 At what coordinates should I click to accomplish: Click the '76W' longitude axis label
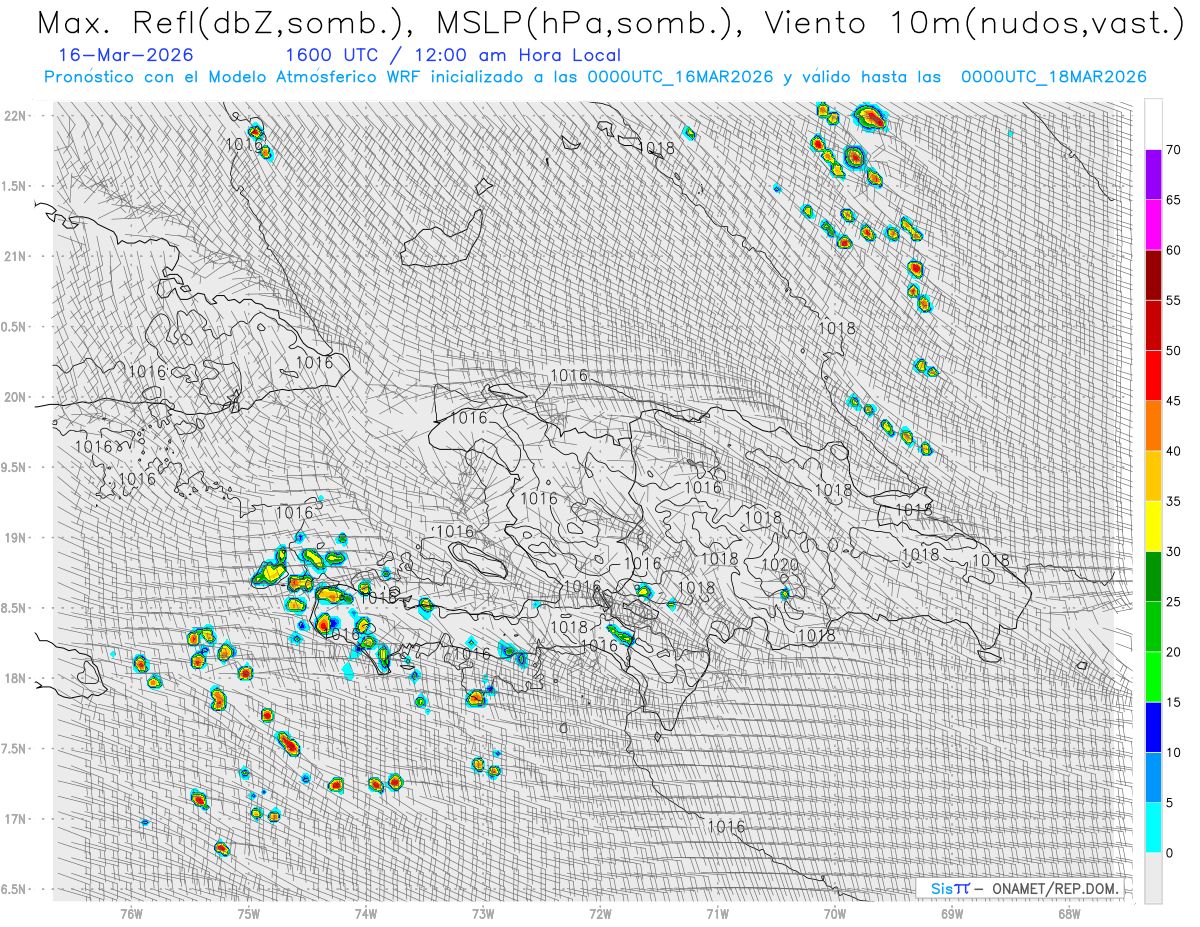tap(132, 913)
